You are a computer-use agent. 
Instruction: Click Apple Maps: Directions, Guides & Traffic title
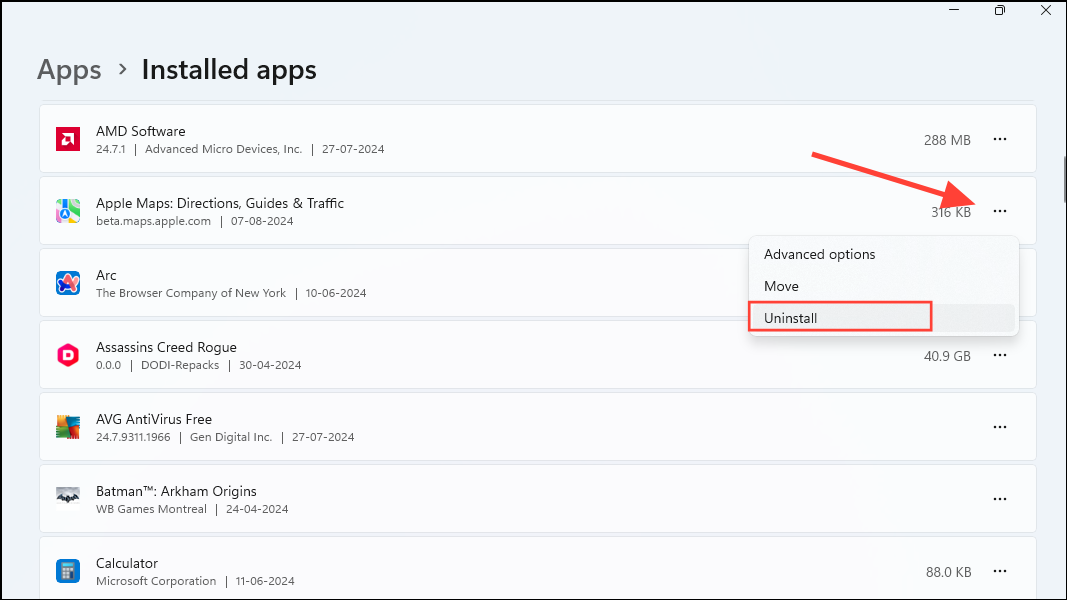click(220, 203)
